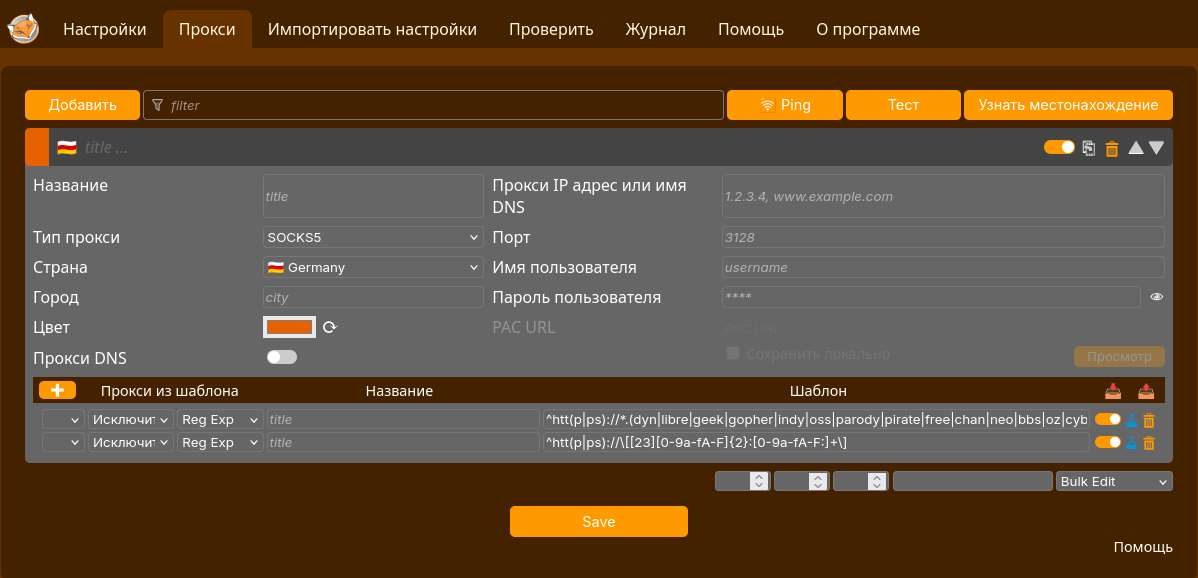Open the orange color swatch picker
Image resolution: width=1198 pixels, height=578 pixels.
pos(290,327)
